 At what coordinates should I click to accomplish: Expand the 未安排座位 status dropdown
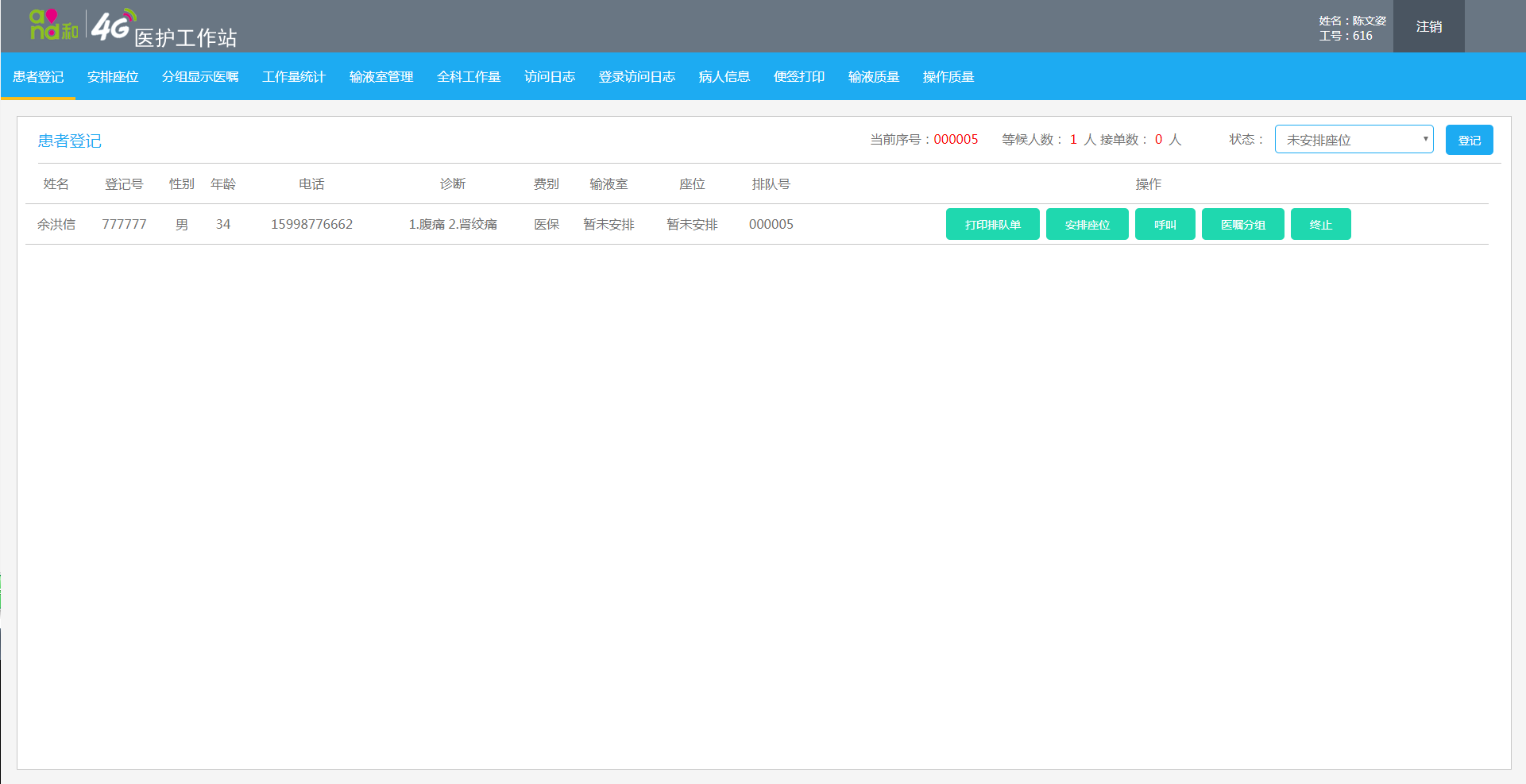pyautogui.click(x=1354, y=140)
